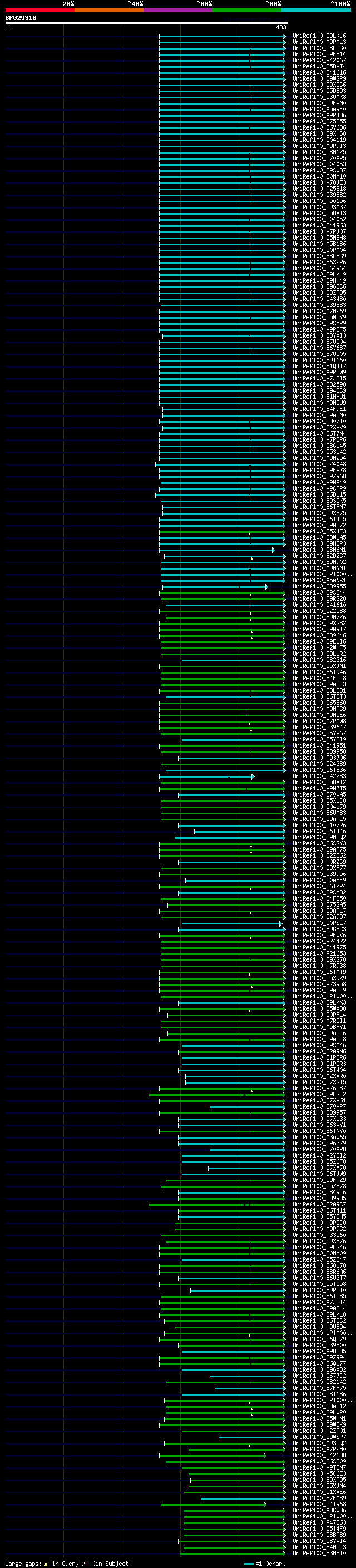Open hit UniRef100_B2D2G7
Viewport: 356px width, 1568px height.
pyautogui.click(x=319, y=556)
